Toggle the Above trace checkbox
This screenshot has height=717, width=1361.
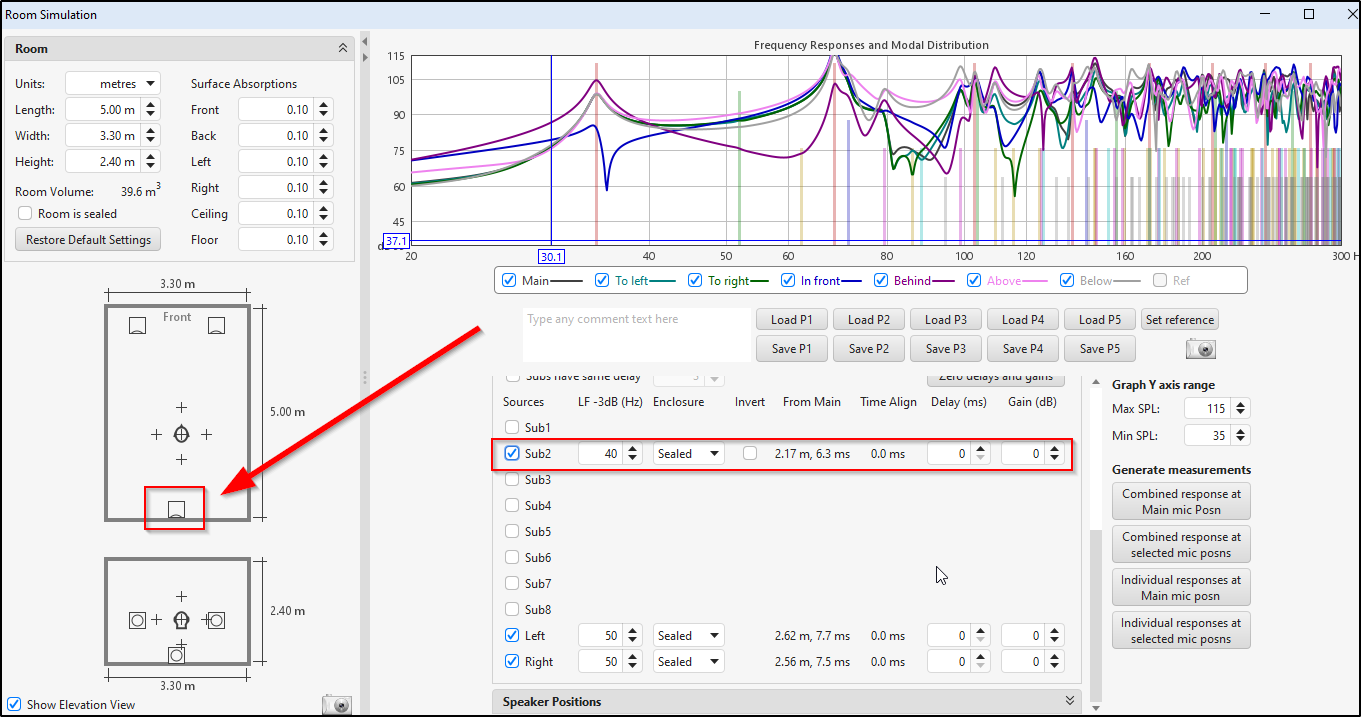pos(975,281)
